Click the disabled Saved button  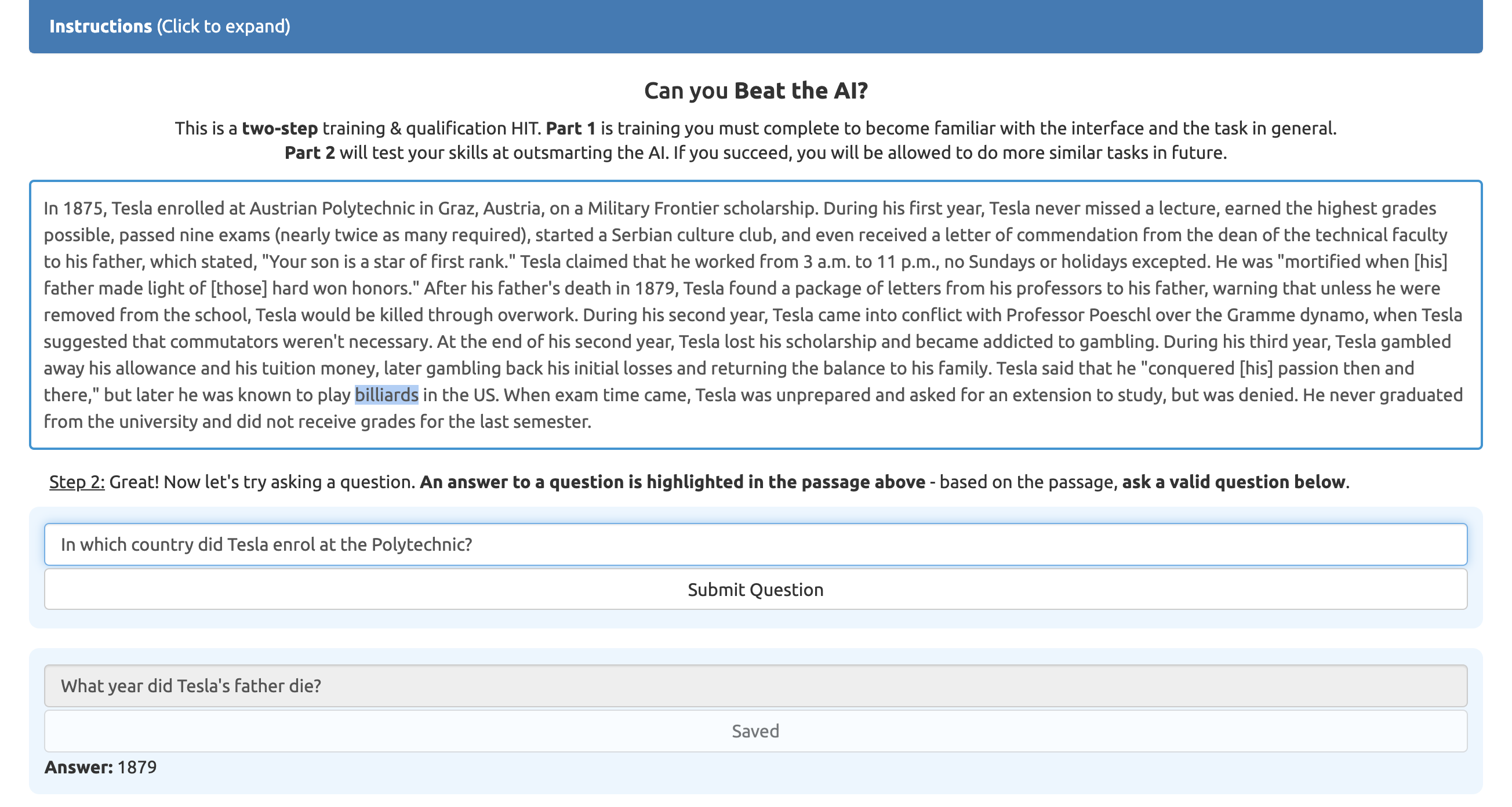[x=755, y=730]
